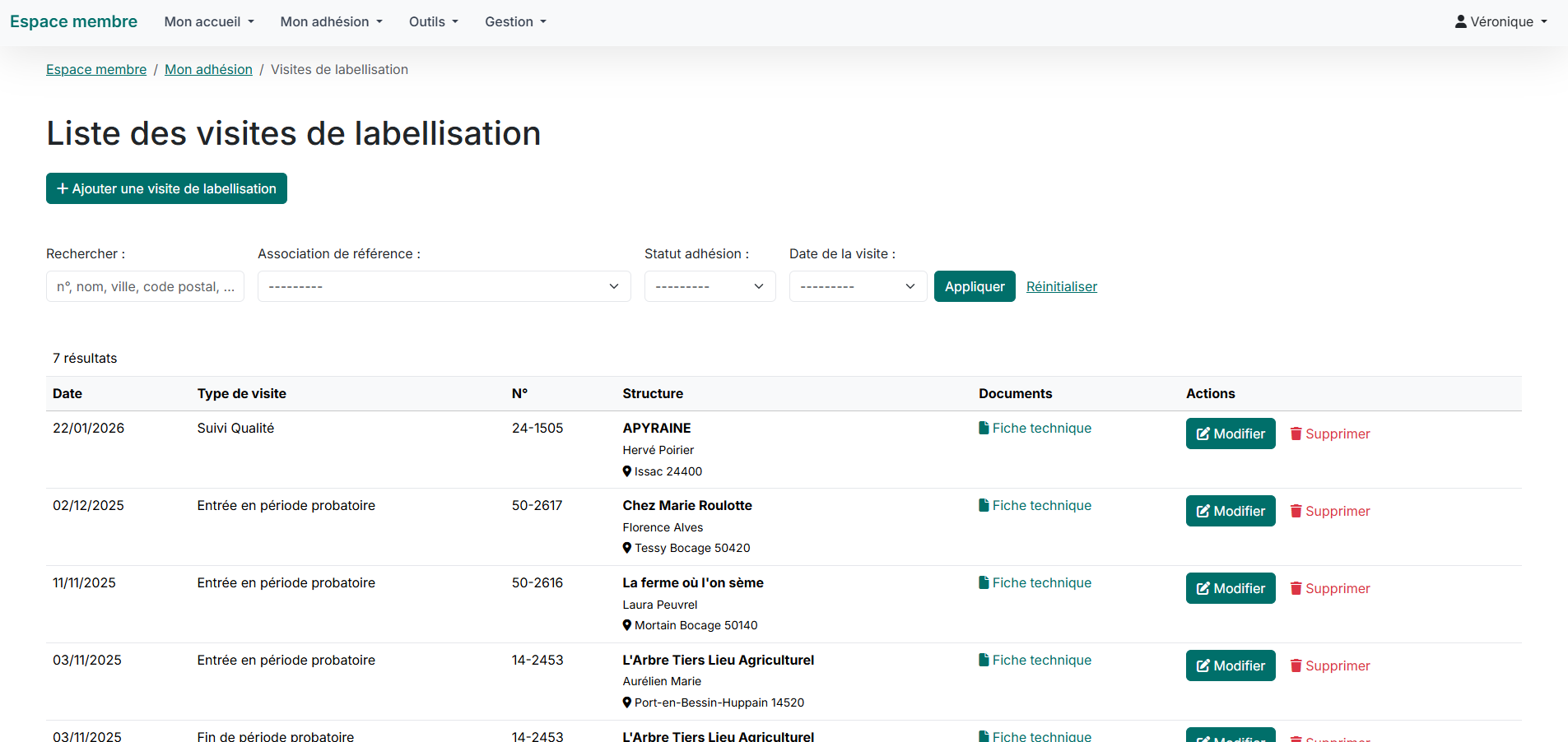Click Ajouter une visite de labellisation button

[x=166, y=188]
